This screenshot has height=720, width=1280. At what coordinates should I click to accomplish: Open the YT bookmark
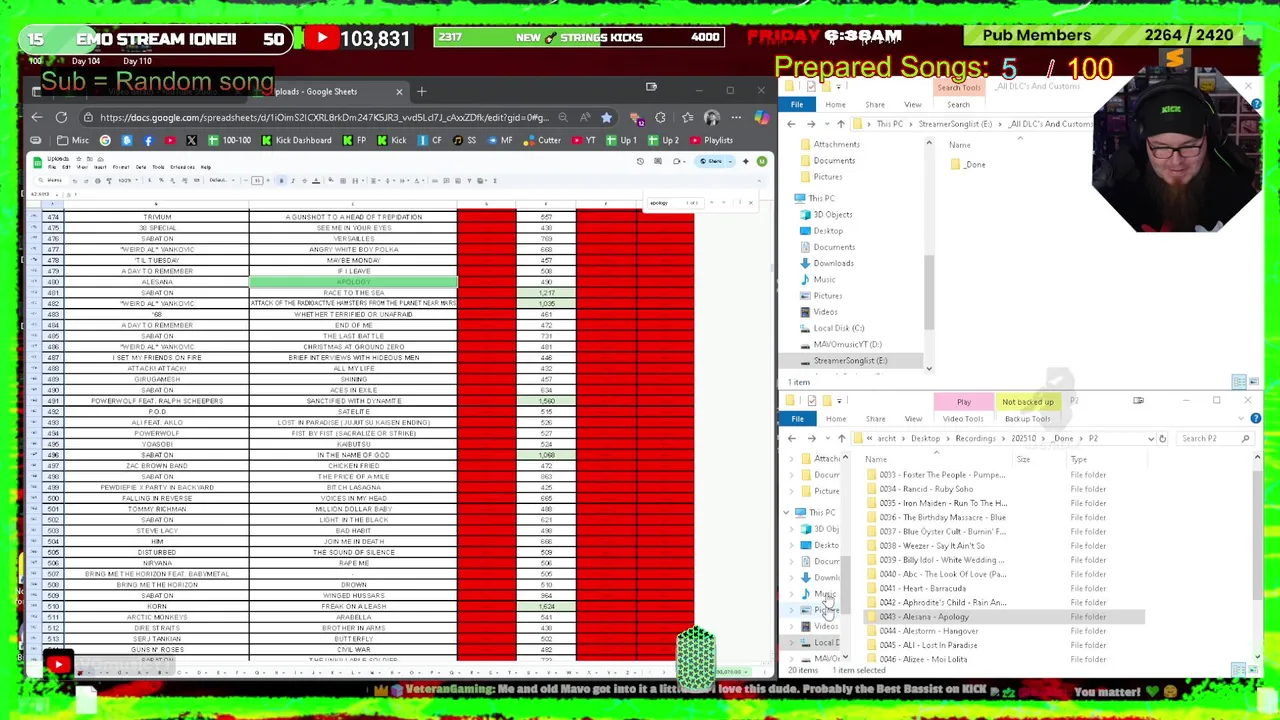click(x=583, y=140)
